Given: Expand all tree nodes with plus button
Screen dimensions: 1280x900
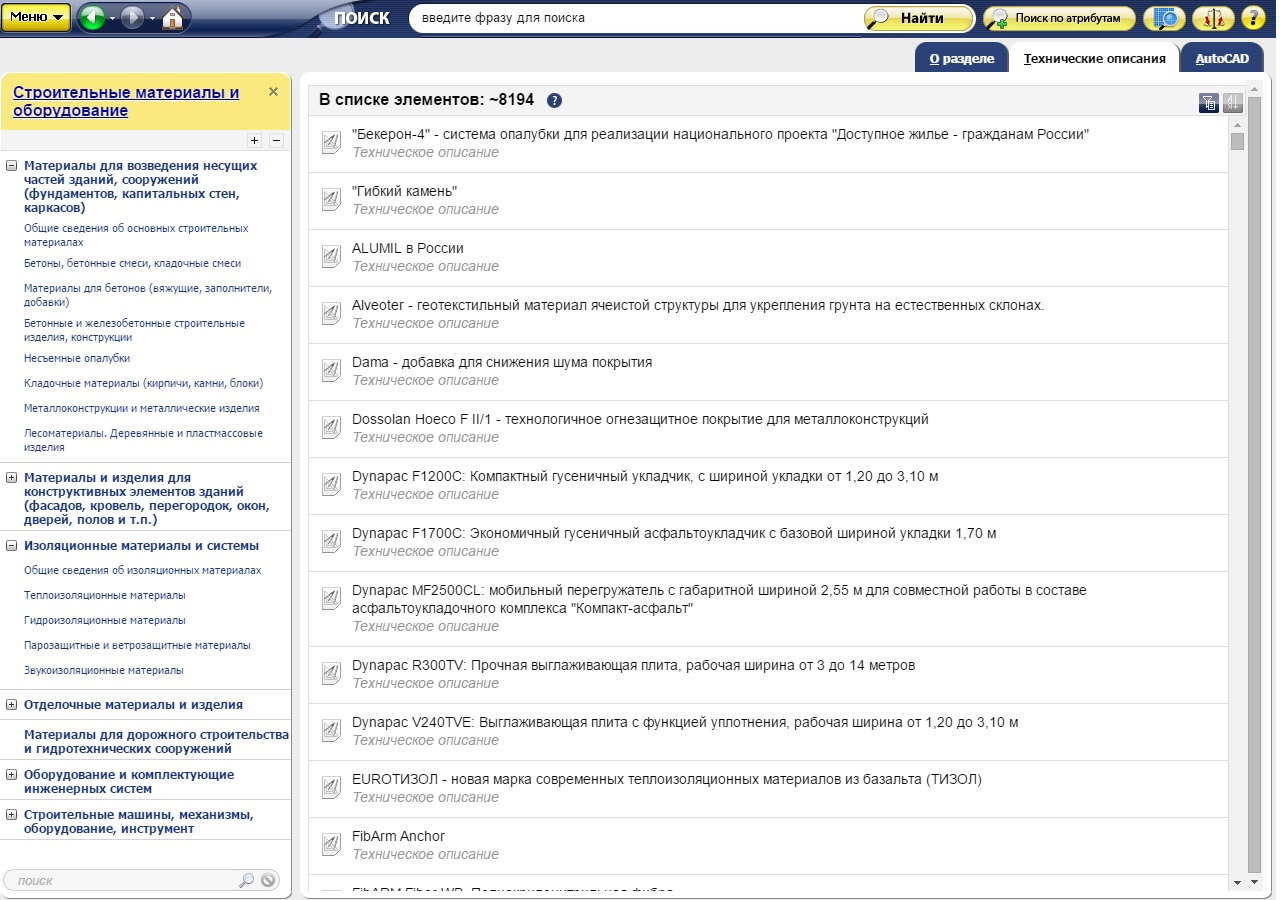Looking at the screenshot, I should pos(254,141).
